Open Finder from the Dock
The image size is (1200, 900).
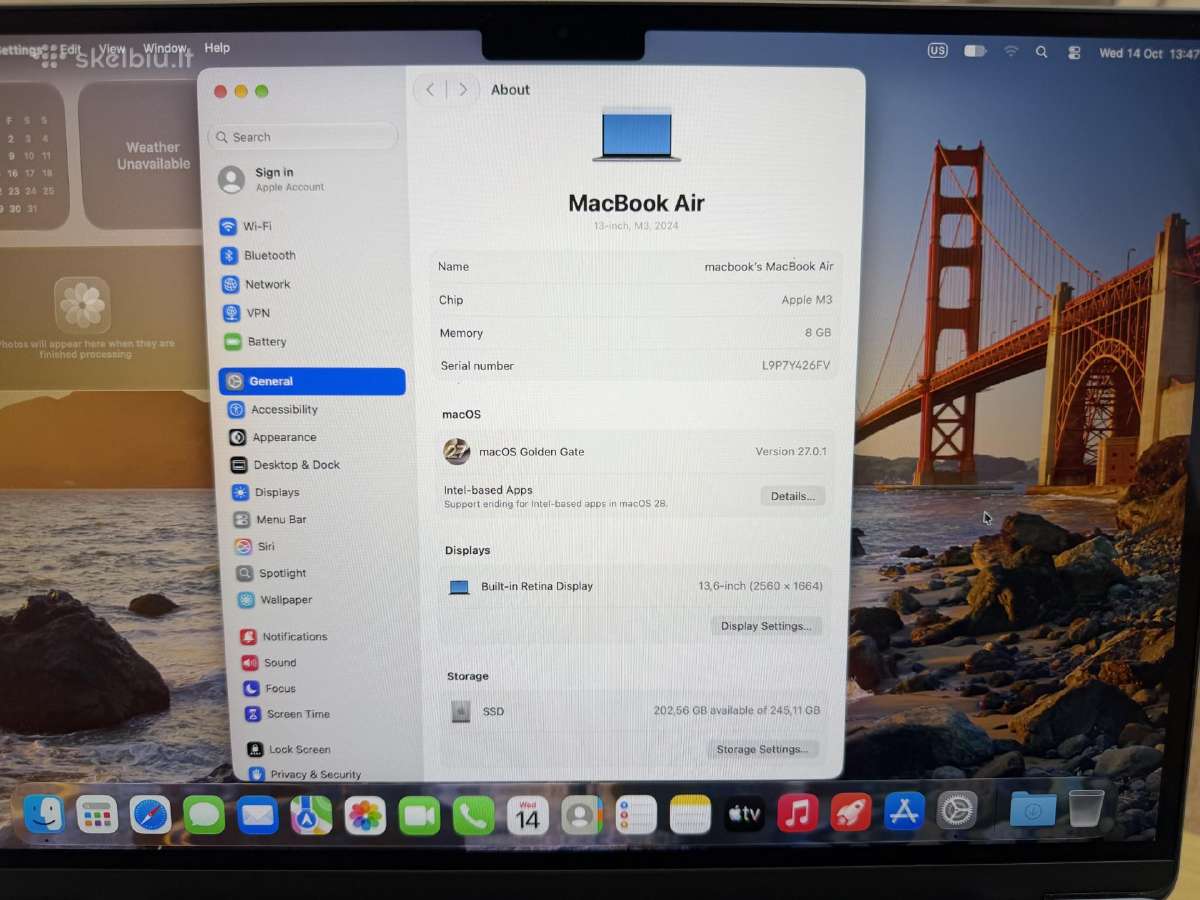click(44, 814)
